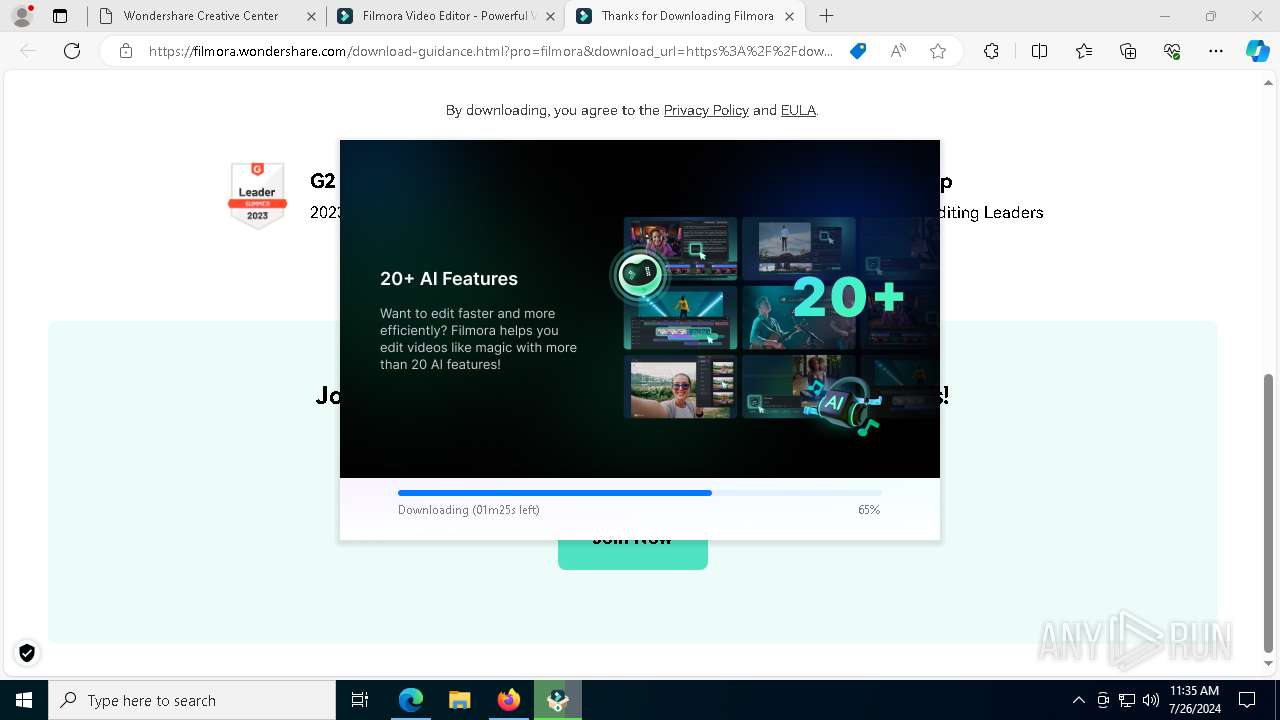Image resolution: width=1280 pixels, height=720 pixels.
Task: Close the Wondershare Creative Center tab
Action: tap(311, 16)
